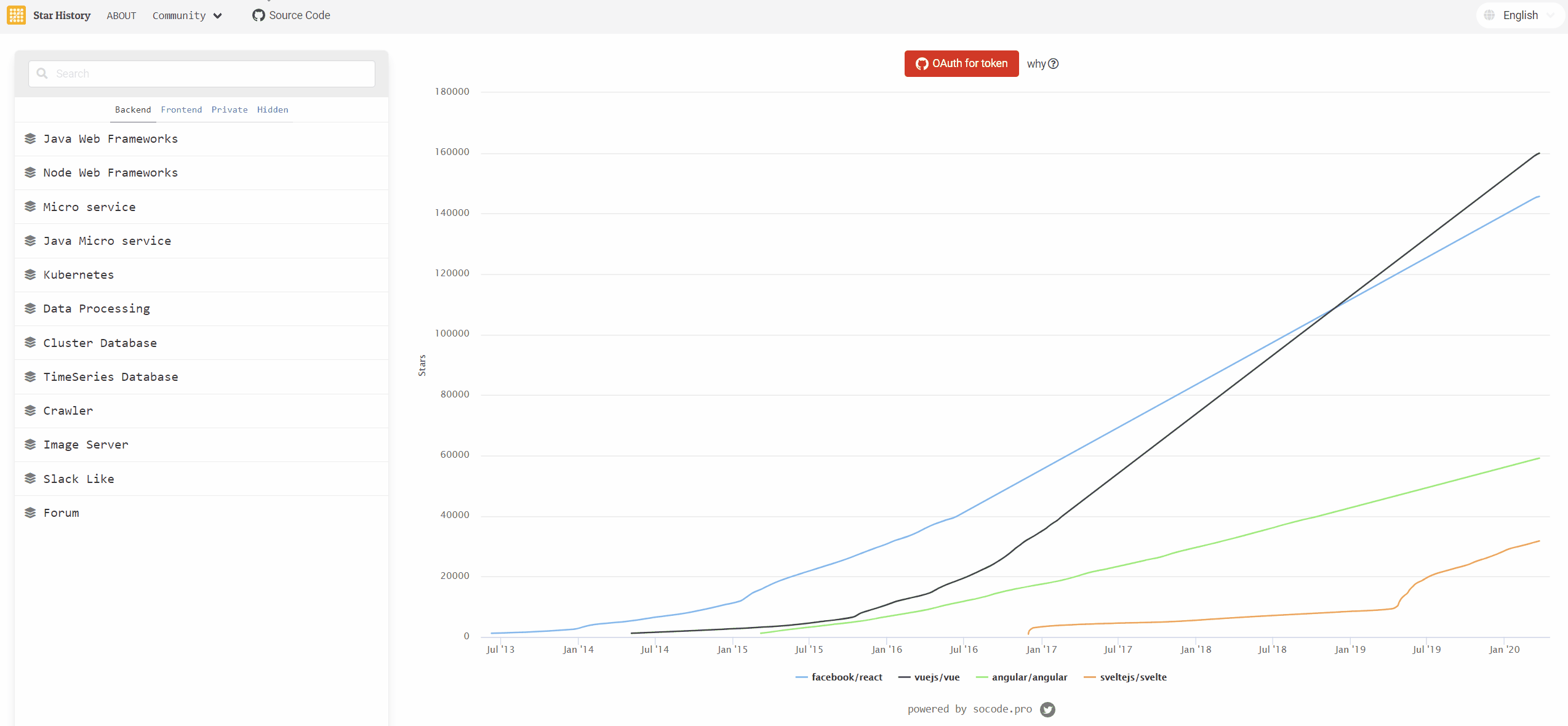Toggle vuejs/vue series in chart legend
The height and width of the screenshot is (726, 1568).
pos(936,677)
